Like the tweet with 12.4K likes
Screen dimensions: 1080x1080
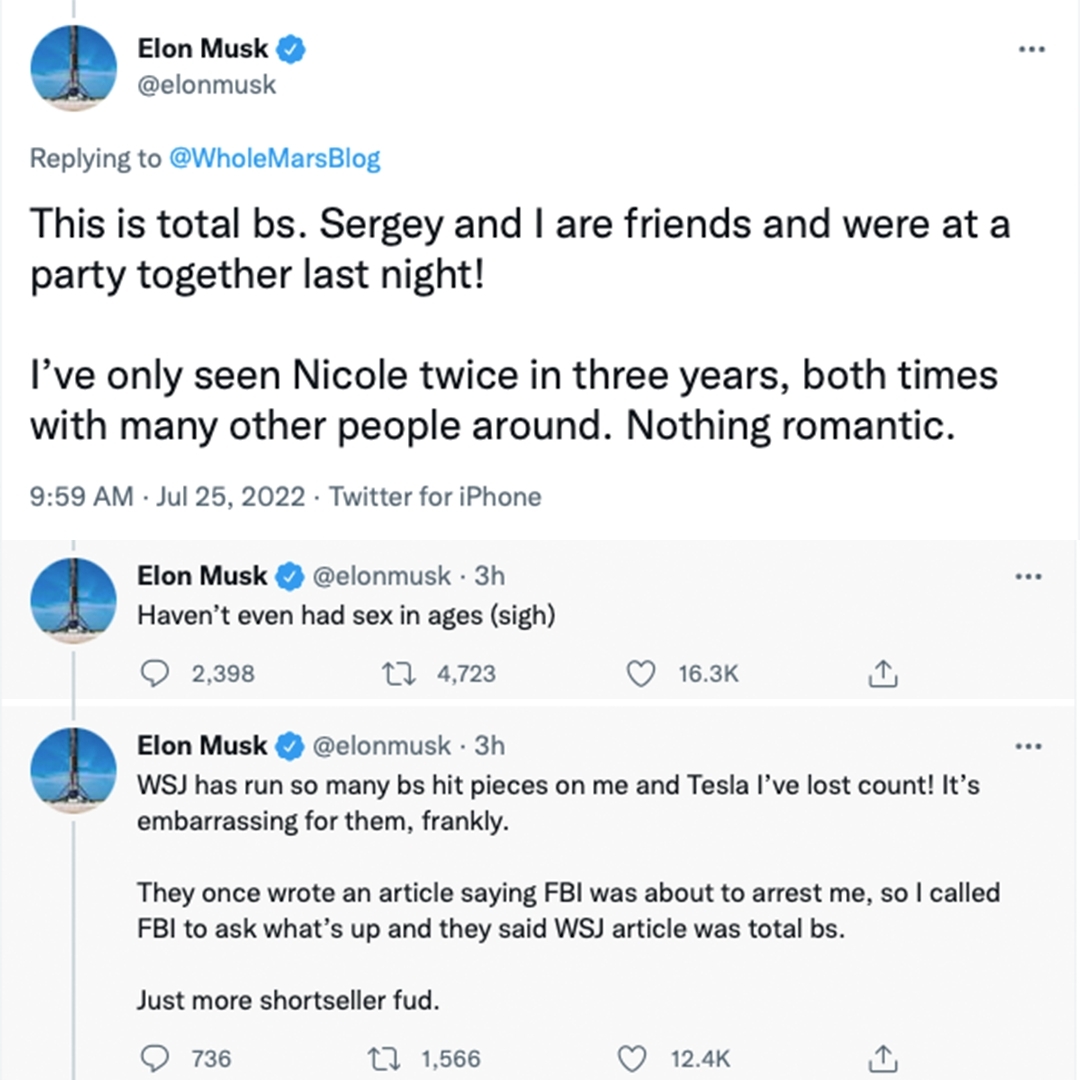pos(632,1058)
